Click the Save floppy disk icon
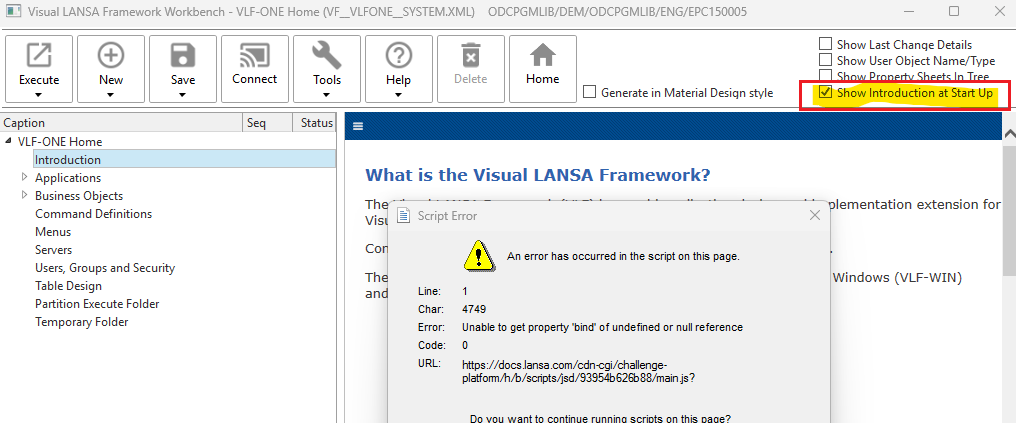This screenshot has width=1016, height=423. pyautogui.click(x=183, y=55)
